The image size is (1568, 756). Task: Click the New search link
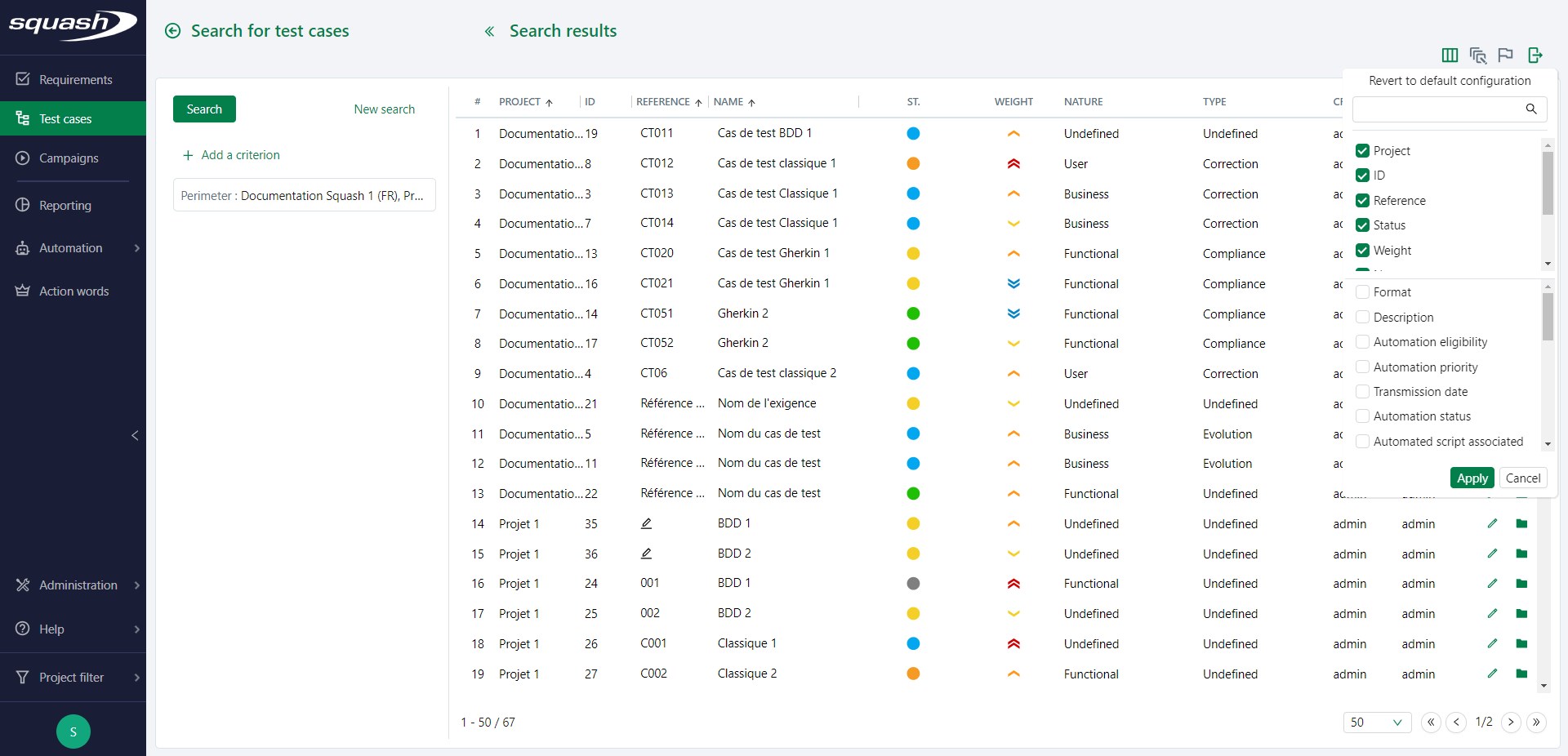(x=384, y=109)
